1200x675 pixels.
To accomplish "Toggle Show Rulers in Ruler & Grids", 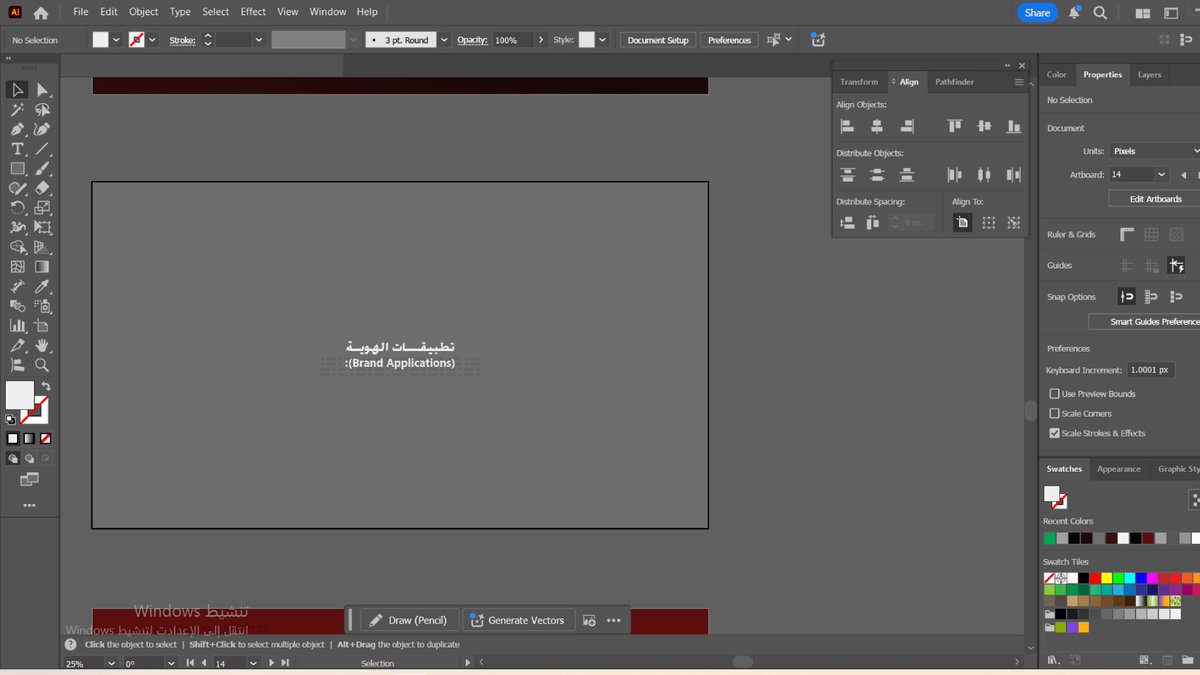I will (1127, 235).
